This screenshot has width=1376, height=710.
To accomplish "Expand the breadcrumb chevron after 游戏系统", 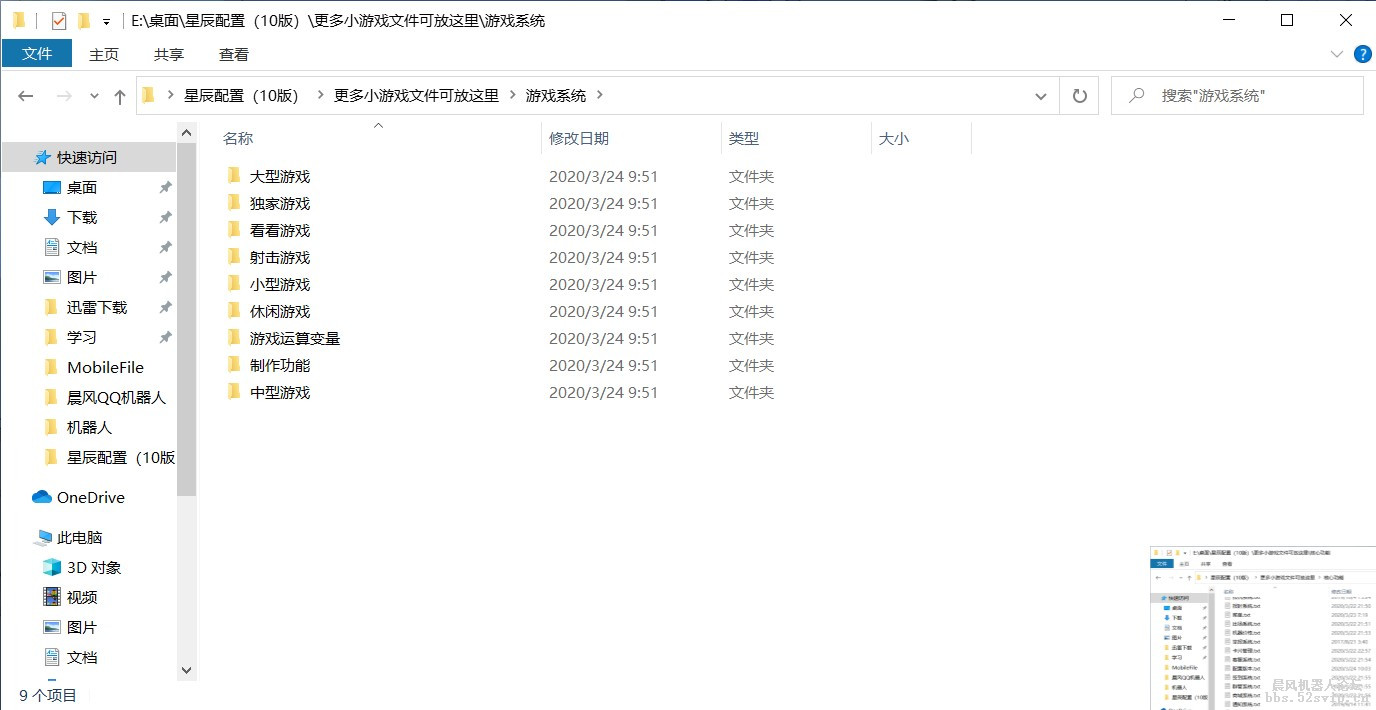I will click(x=599, y=95).
